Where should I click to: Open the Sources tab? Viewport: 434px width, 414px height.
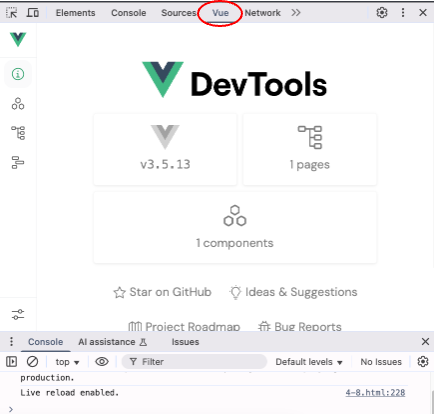[179, 13]
